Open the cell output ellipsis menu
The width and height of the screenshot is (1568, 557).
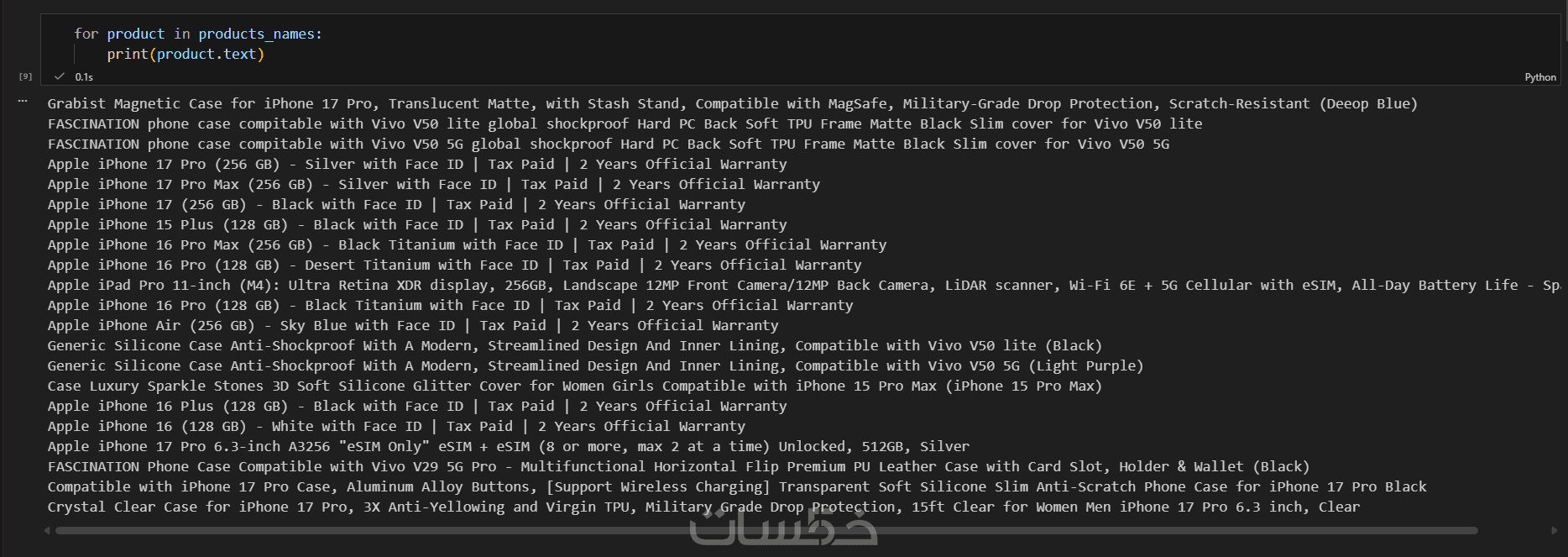[23, 101]
